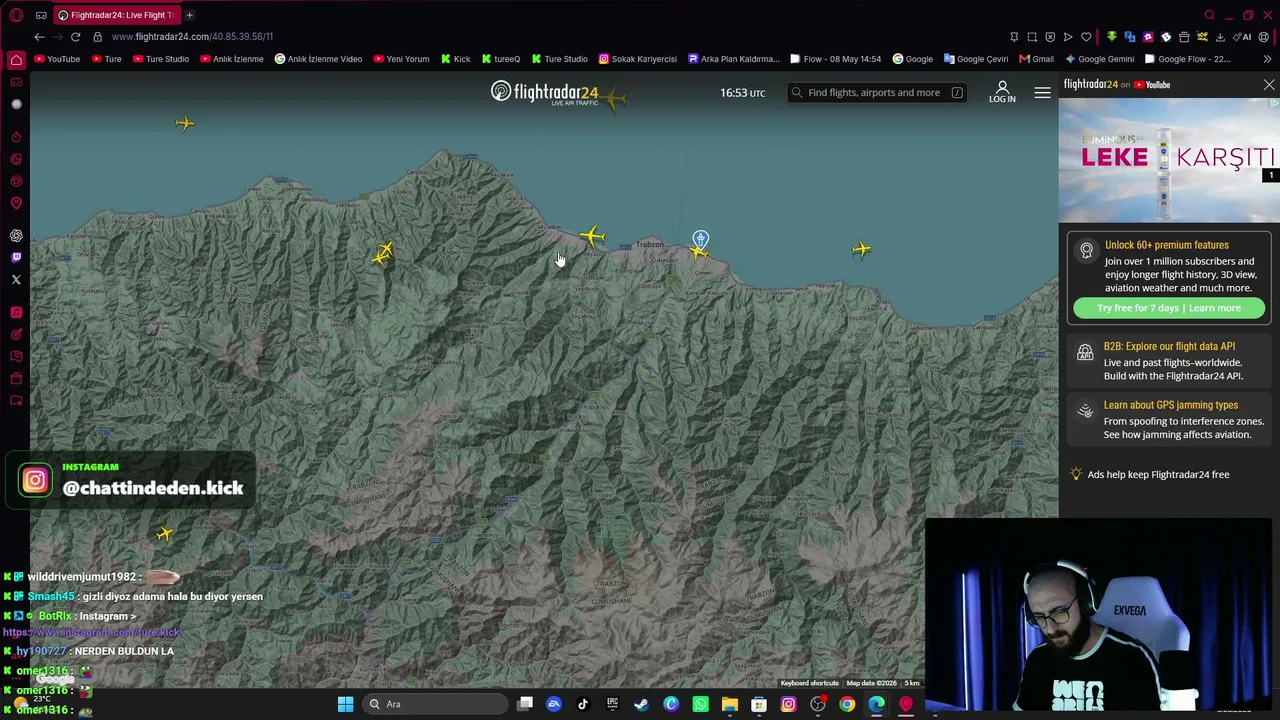Open B2B flight data API link

[x=1169, y=346]
